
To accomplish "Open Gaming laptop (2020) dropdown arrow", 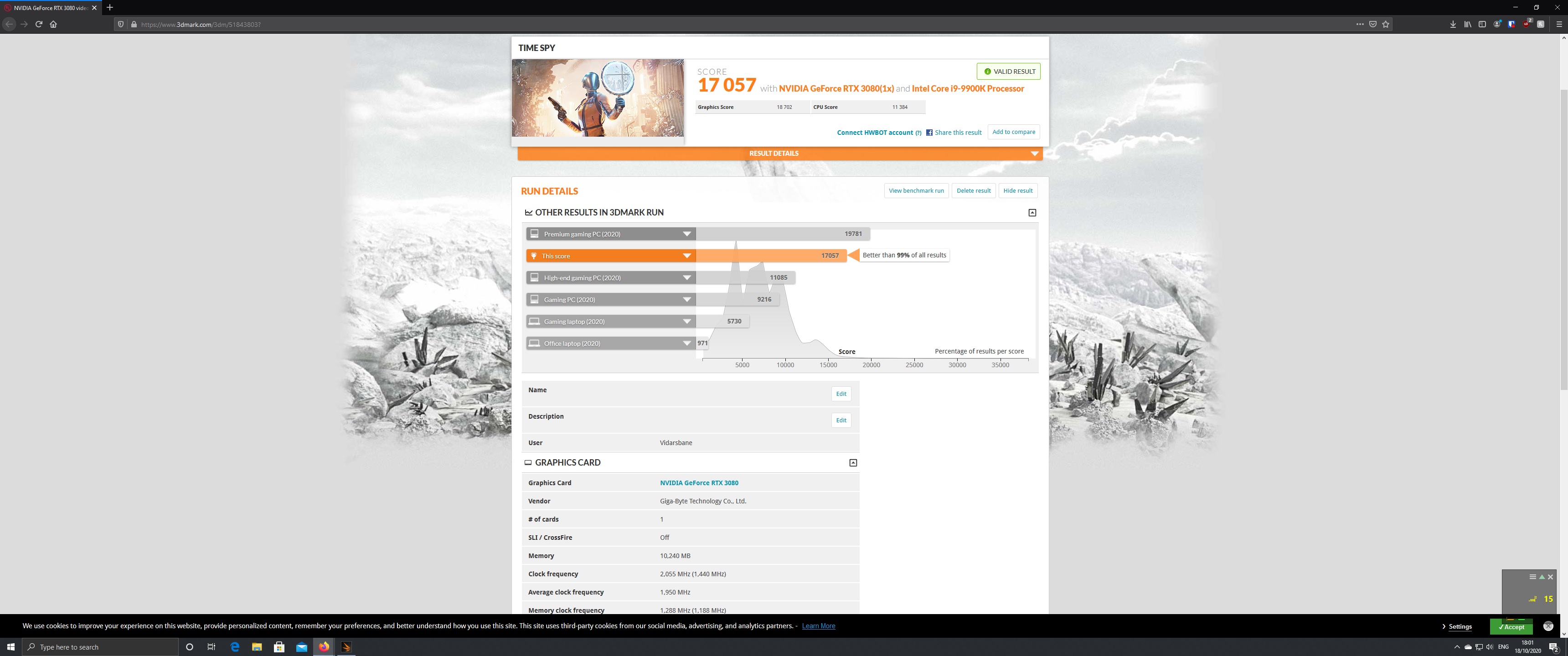I will [x=686, y=321].
